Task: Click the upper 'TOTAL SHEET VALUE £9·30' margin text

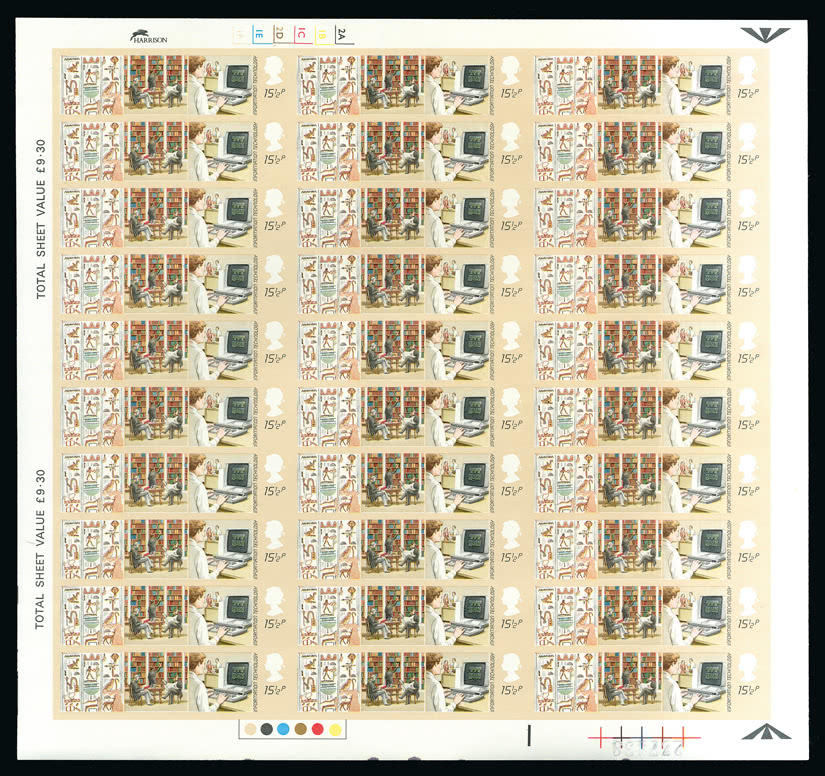Action: click(x=41, y=219)
